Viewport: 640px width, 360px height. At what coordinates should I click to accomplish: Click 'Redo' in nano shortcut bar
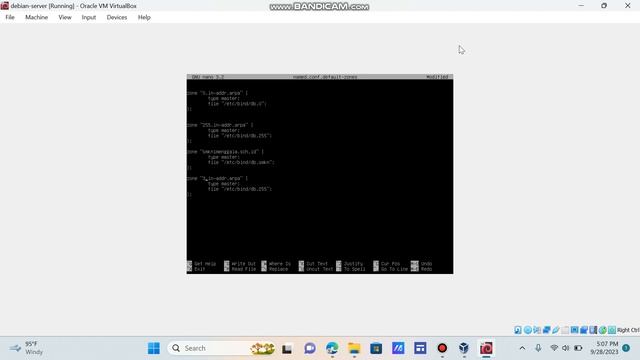click(426, 269)
